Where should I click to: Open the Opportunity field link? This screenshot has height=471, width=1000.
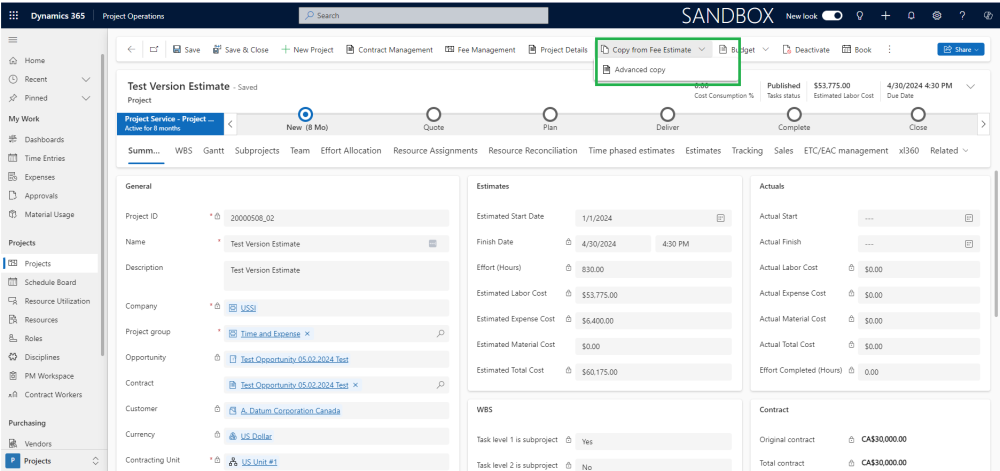[294, 359]
